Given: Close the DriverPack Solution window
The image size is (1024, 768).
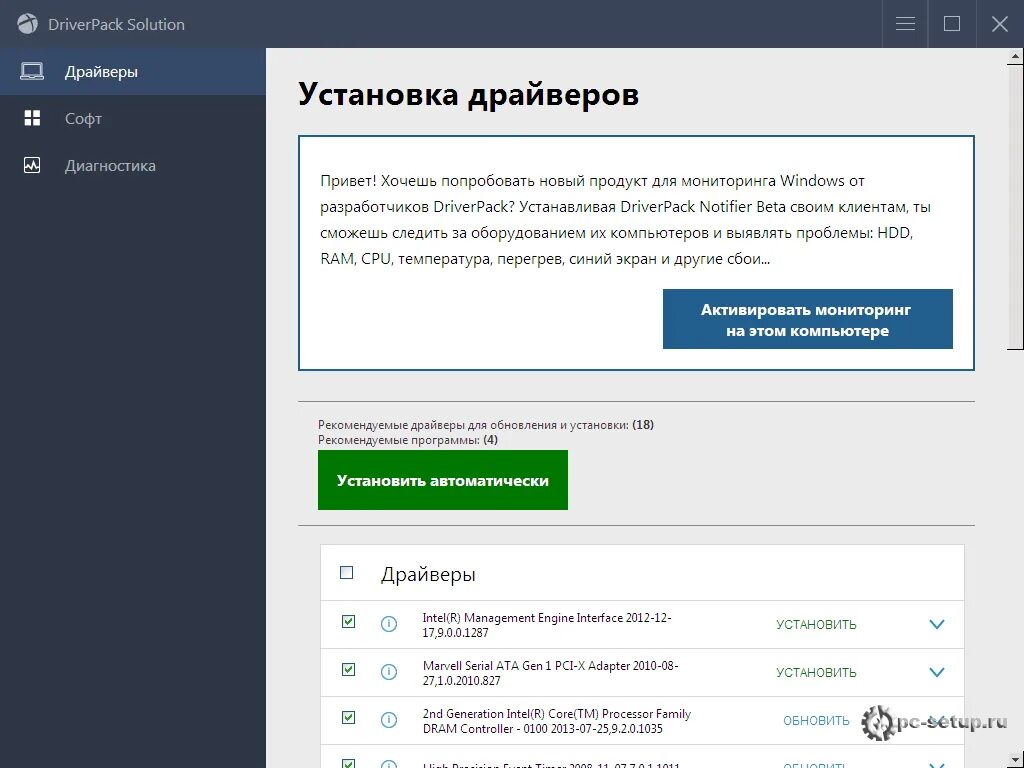Looking at the screenshot, I should point(1000,24).
